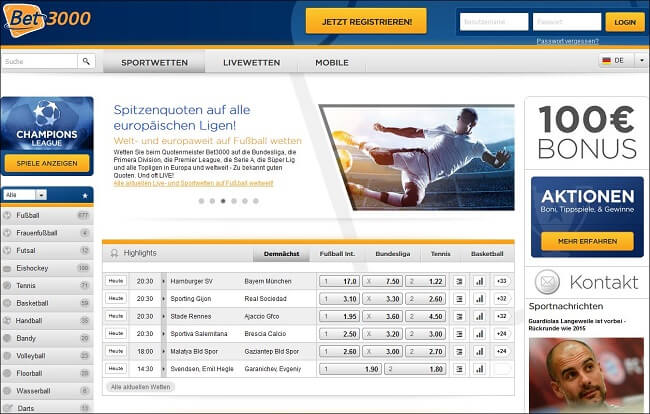Click the favorites star in sports list header
Image resolution: width=650 pixels, height=414 pixels.
(85, 195)
